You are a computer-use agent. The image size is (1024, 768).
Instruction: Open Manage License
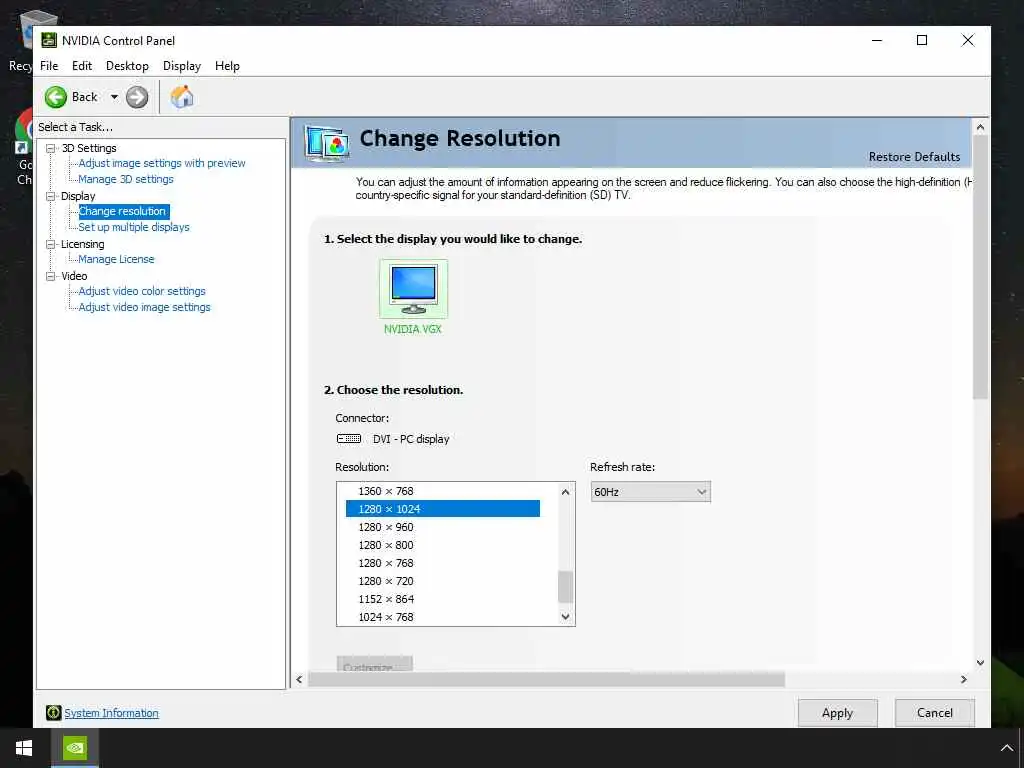pos(116,259)
